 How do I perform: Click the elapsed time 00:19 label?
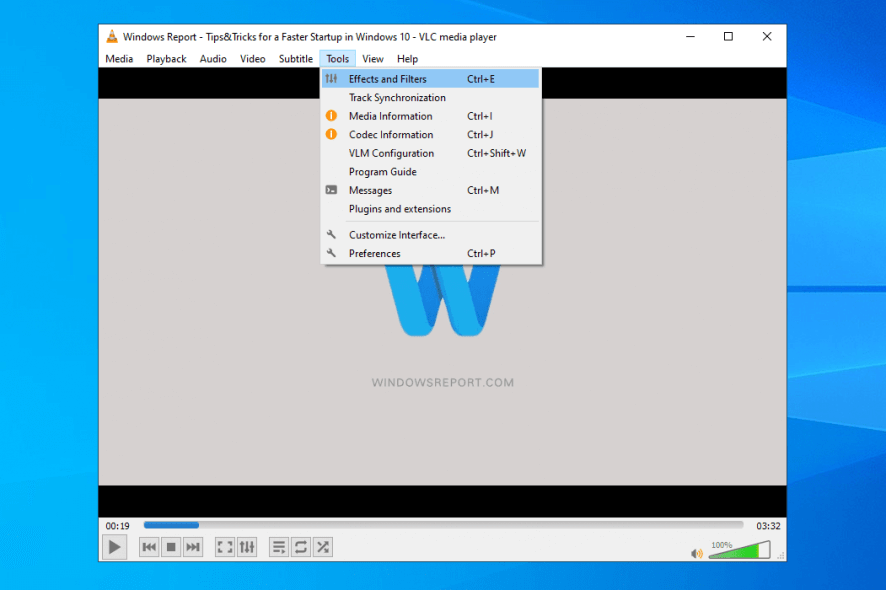[x=118, y=526]
